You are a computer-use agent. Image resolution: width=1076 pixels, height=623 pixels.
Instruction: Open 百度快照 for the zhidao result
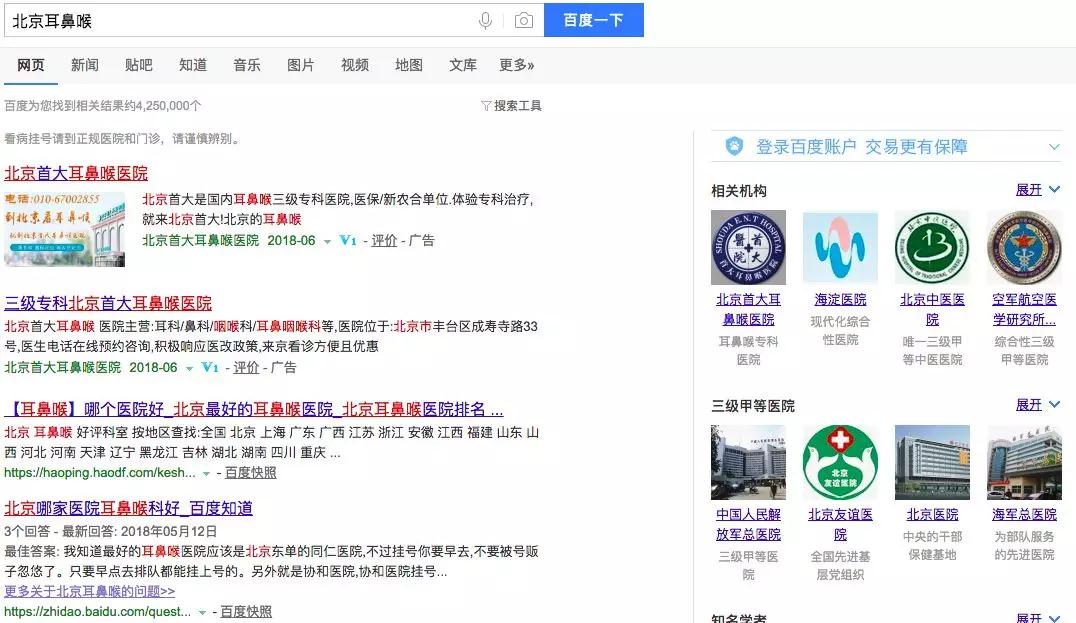246,611
